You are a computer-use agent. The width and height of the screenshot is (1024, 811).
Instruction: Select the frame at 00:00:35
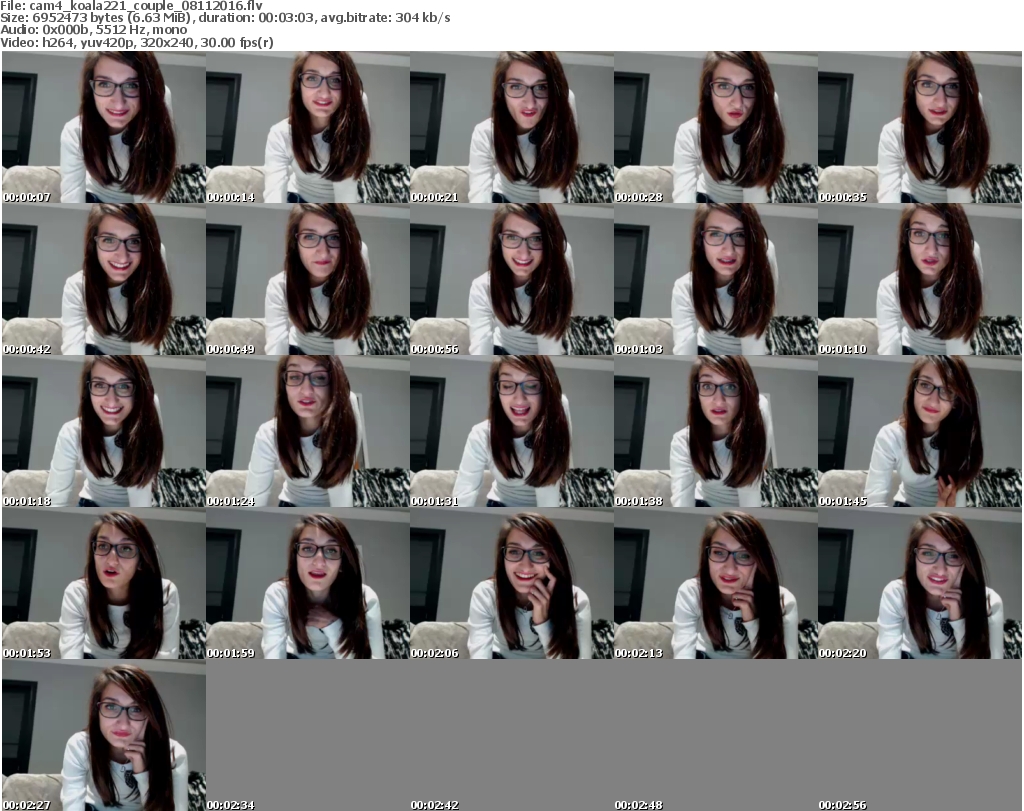click(x=920, y=127)
